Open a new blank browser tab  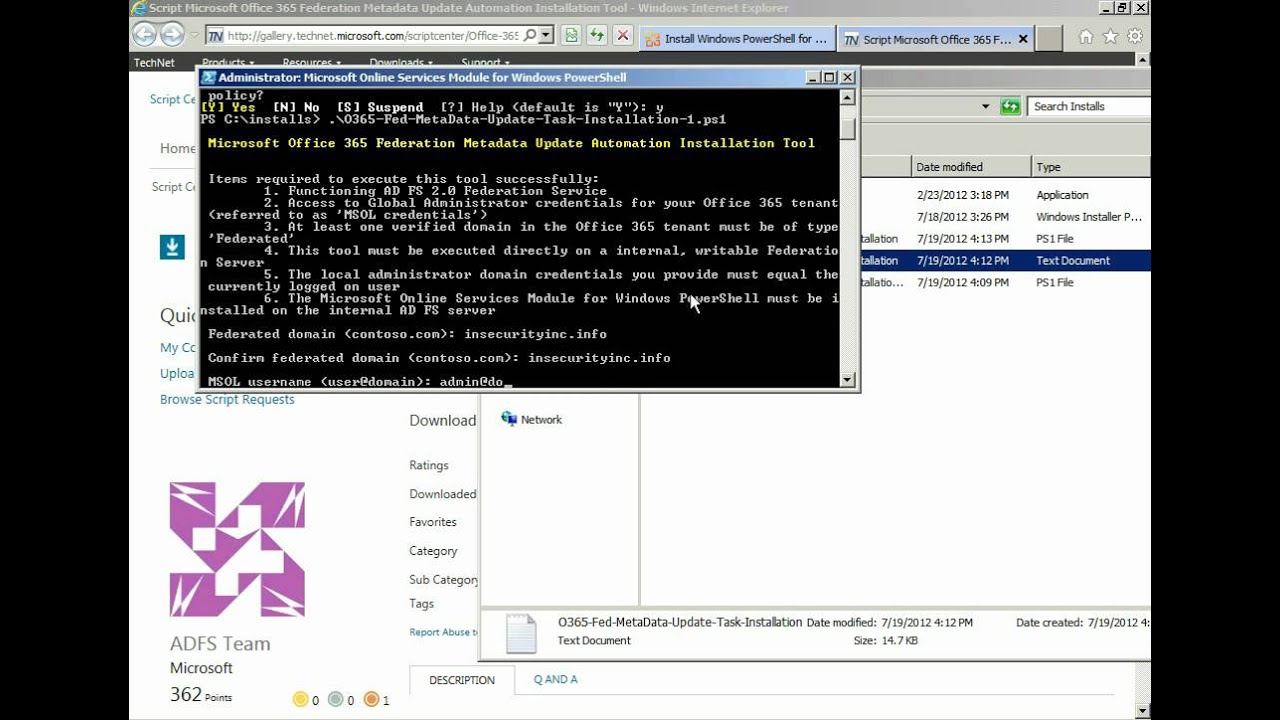1048,39
